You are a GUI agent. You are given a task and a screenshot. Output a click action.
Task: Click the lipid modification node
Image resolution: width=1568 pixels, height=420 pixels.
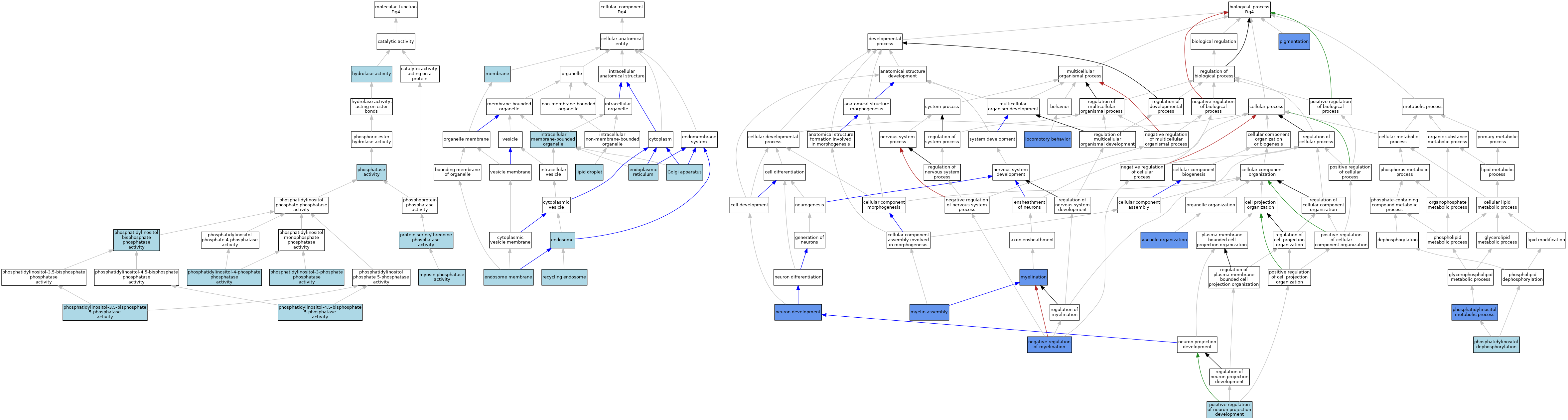click(x=1546, y=240)
